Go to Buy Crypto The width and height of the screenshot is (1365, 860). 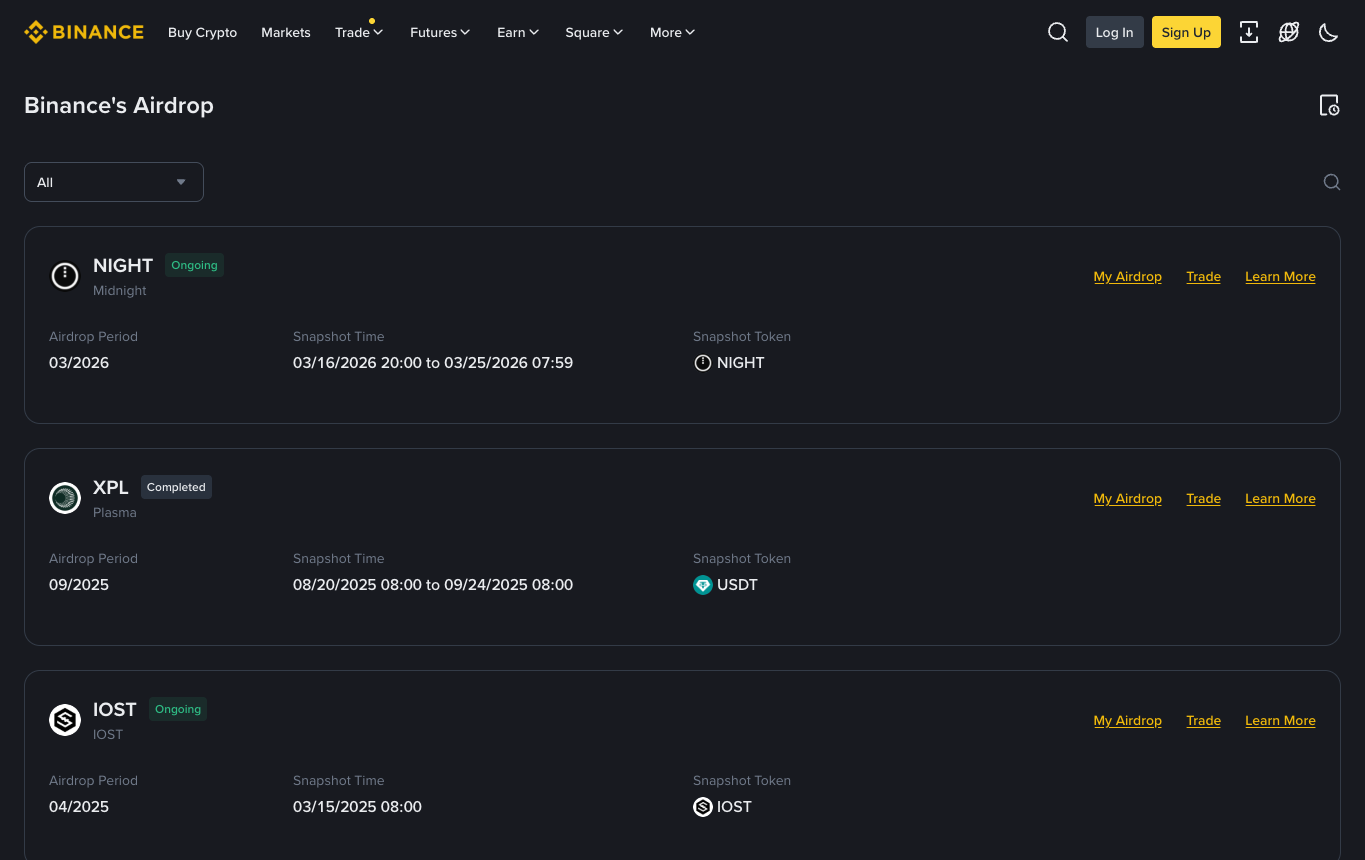click(203, 32)
